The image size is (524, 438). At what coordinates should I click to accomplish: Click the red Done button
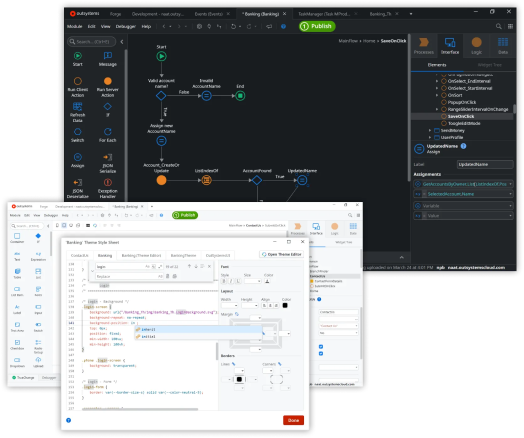click(x=293, y=420)
